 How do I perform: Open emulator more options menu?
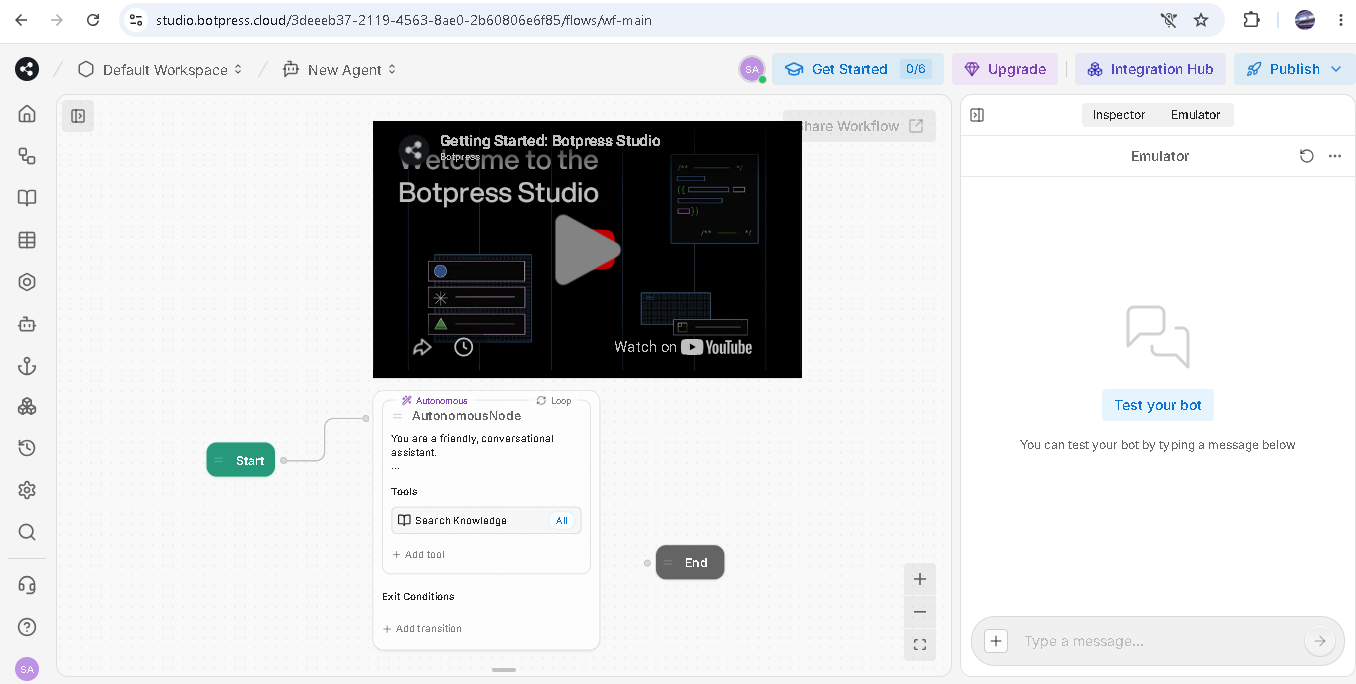(x=1334, y=156)
